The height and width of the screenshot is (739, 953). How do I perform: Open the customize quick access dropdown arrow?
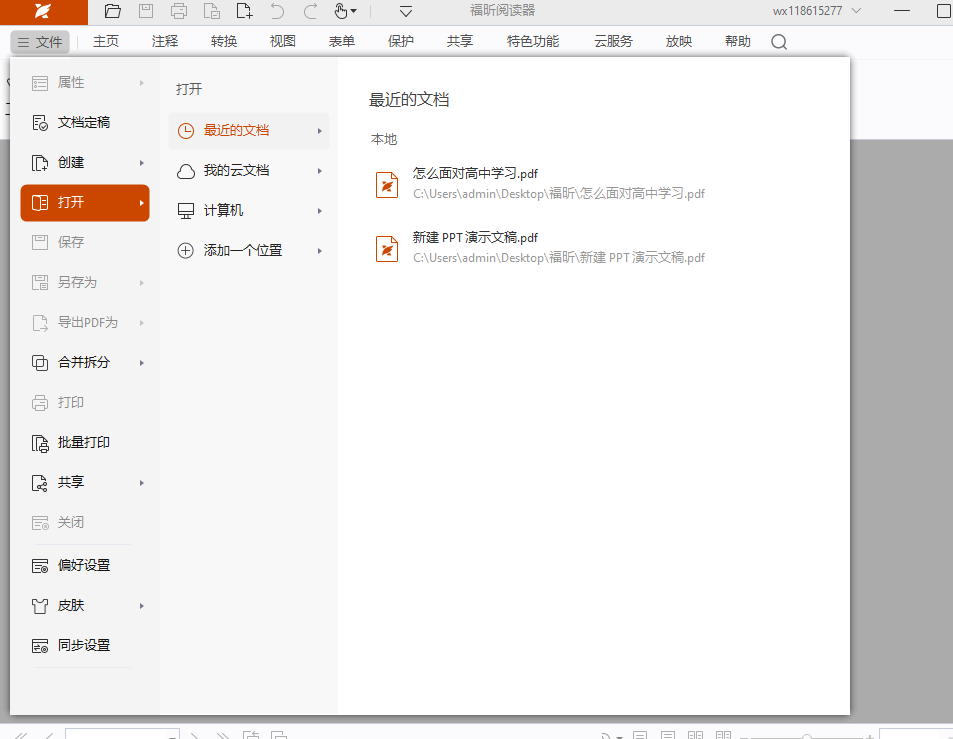[406, 12]
